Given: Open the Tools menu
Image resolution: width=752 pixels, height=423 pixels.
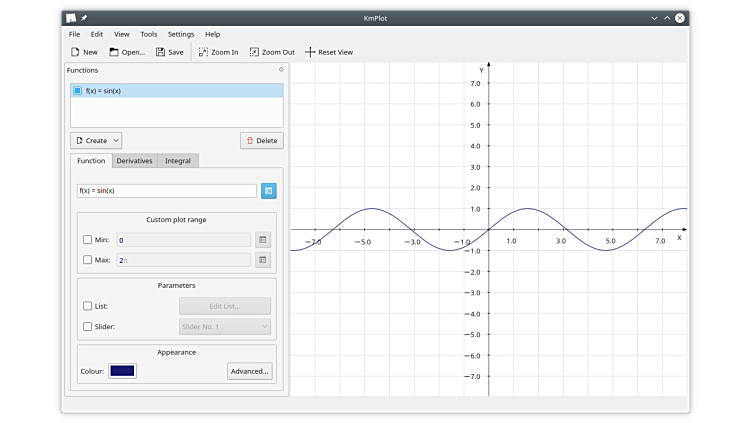Looking at the screenshot, I should (149, 34).
